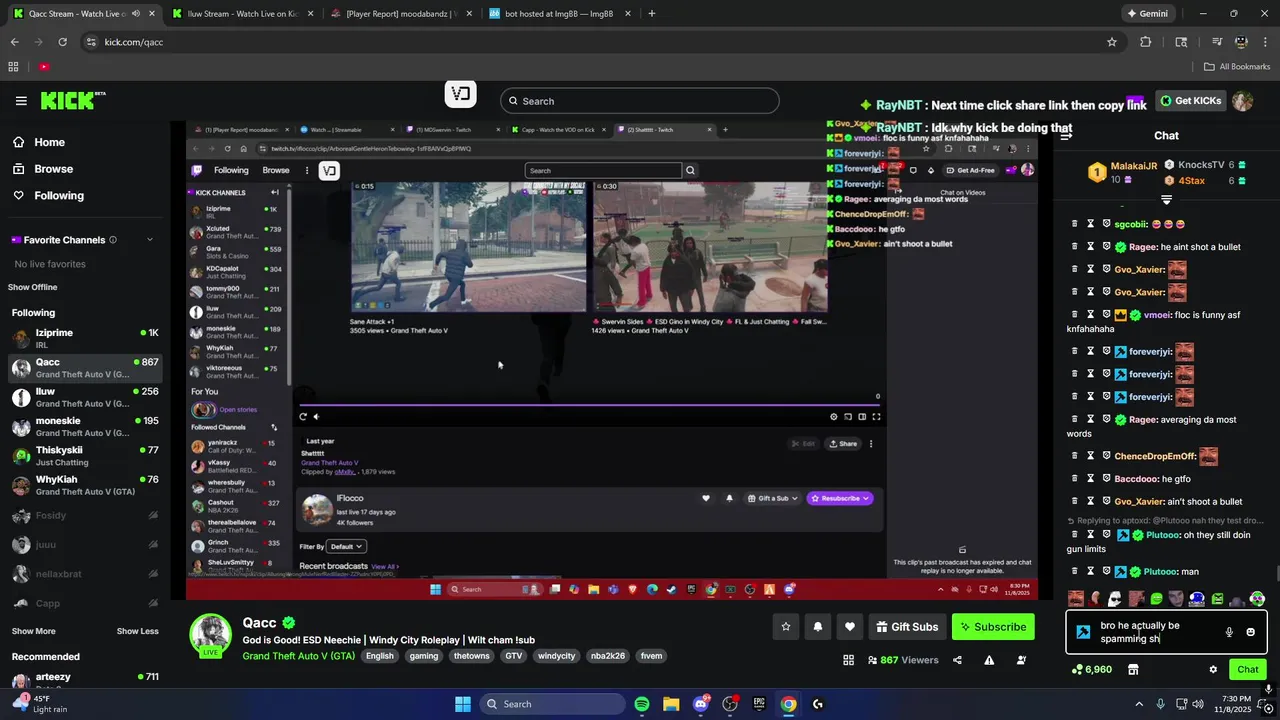1280x720 pixels.
Task: Click the Kick logo
Action: 72,101
